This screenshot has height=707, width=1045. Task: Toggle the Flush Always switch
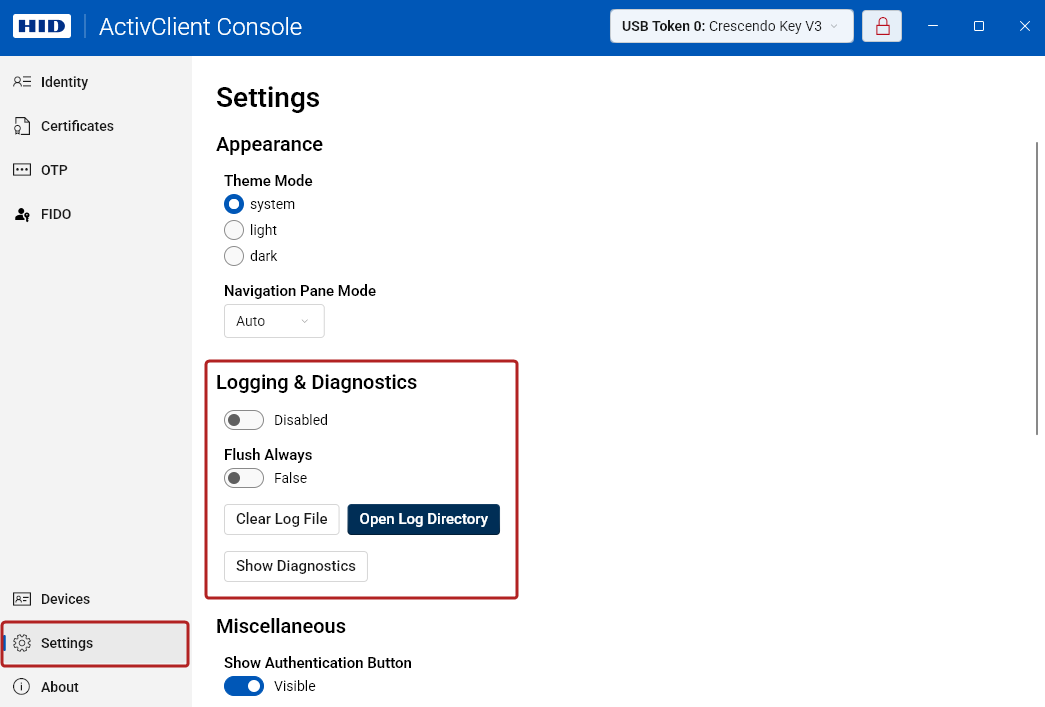pyautogui.click(x=244, y=478)
